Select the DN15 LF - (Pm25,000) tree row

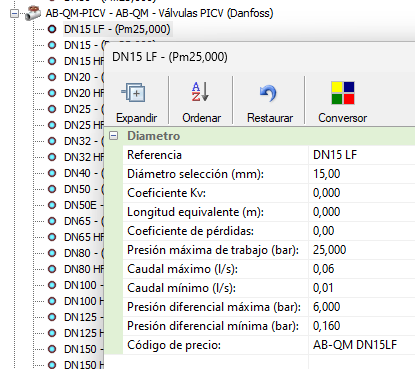pos(117,29)
